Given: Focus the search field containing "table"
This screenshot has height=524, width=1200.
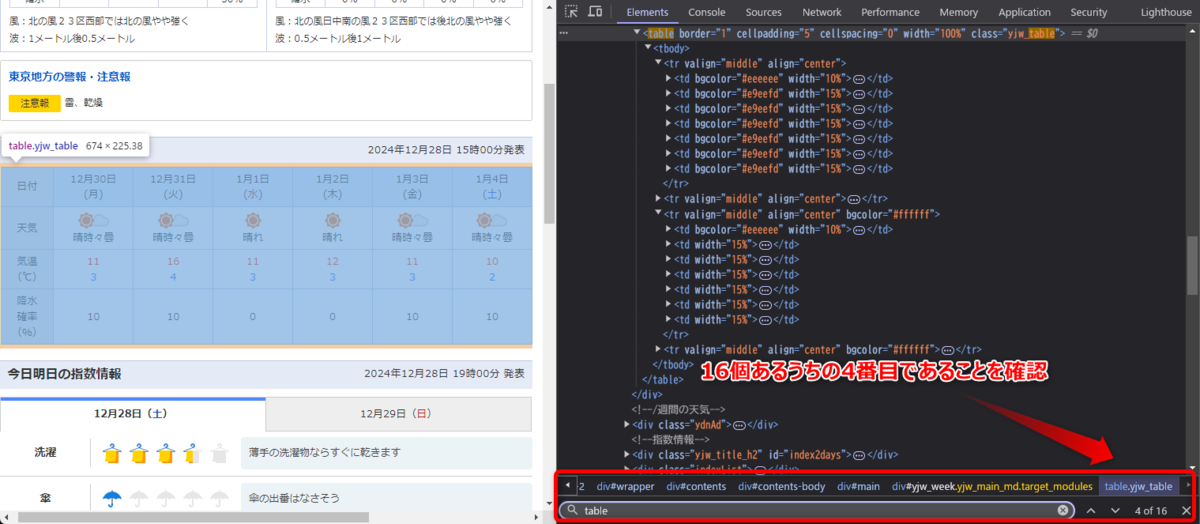Looking at the screenshot, I should pyautogui.click(x=817, y=510).
